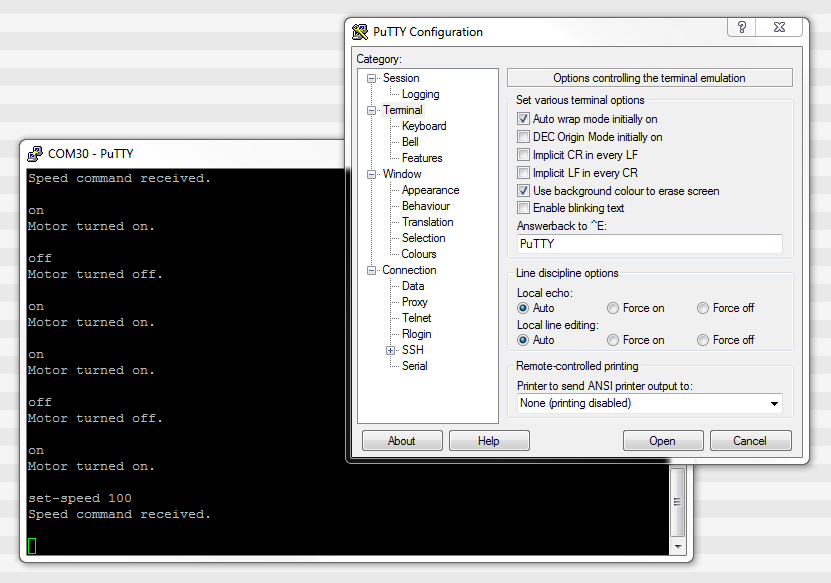Collapse the Connection category node
The height and width of the screenshot is (583, 831).
coord(372,270)
